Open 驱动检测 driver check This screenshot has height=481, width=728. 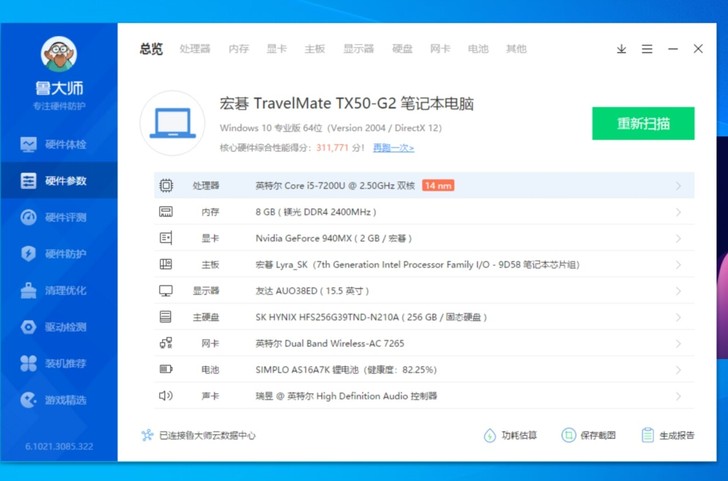coord(58,327)
